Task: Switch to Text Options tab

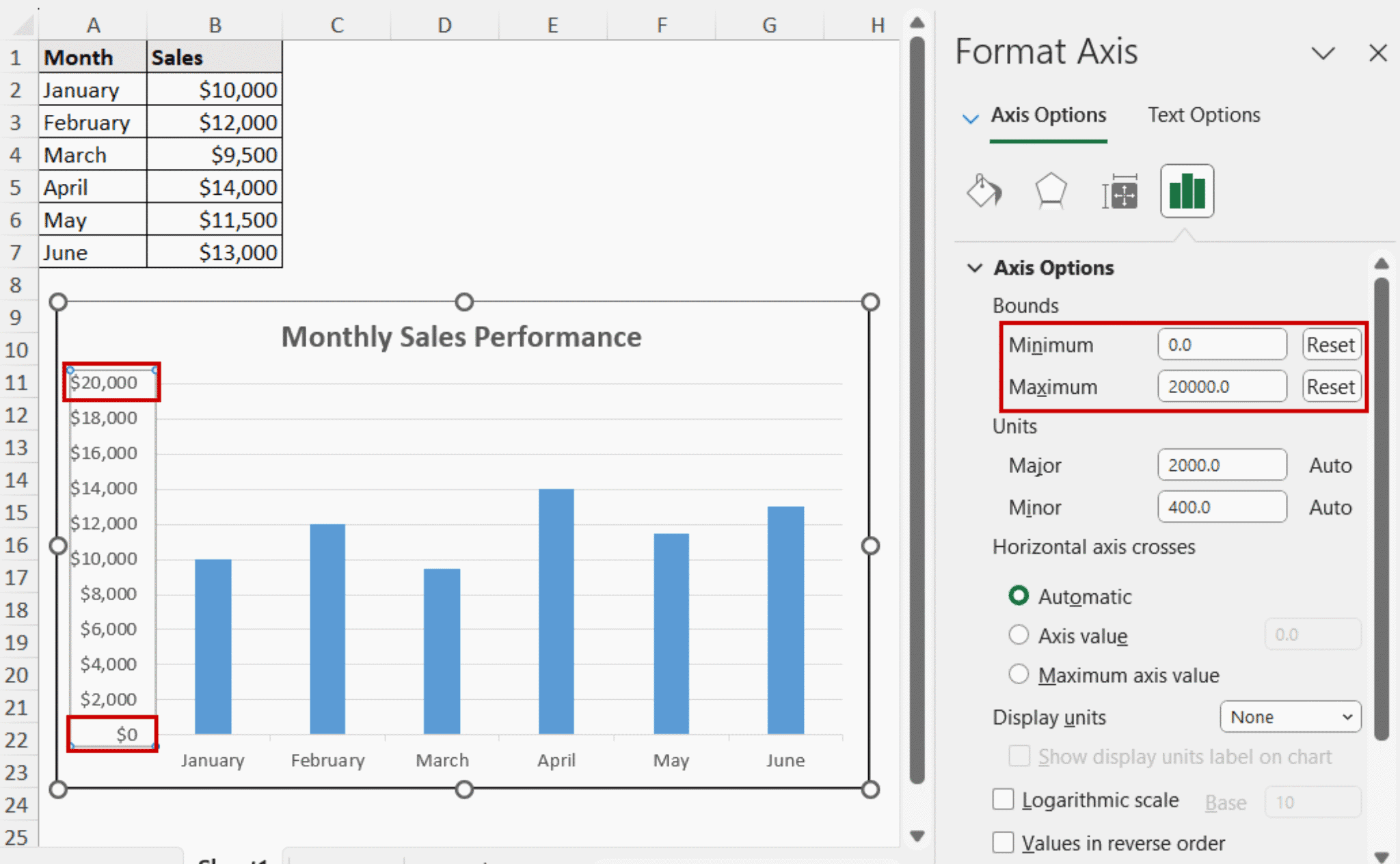Action: tap(1204, 115)
